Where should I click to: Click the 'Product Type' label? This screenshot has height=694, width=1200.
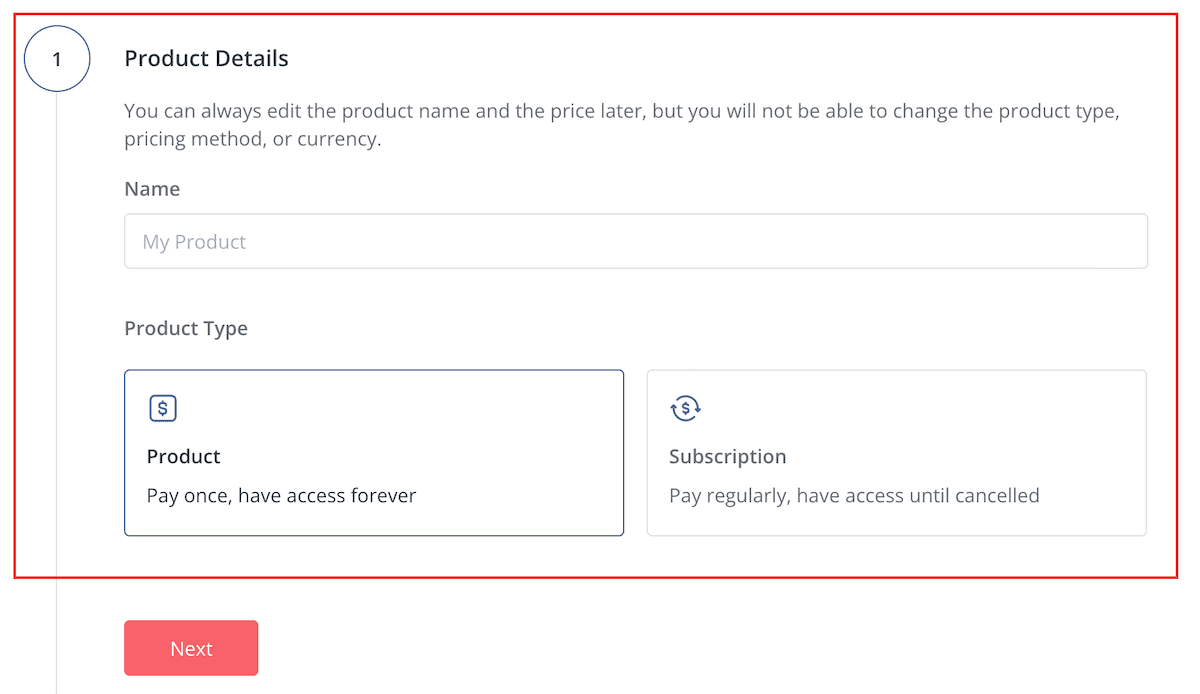click(186, 328)
